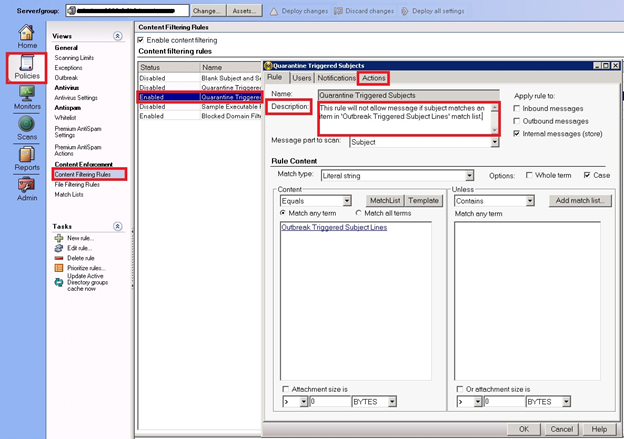The width and height of the screenshot is (624, 439).
Task: Toggle Enable content filtering checkbox
Action: tap(140, 39)
